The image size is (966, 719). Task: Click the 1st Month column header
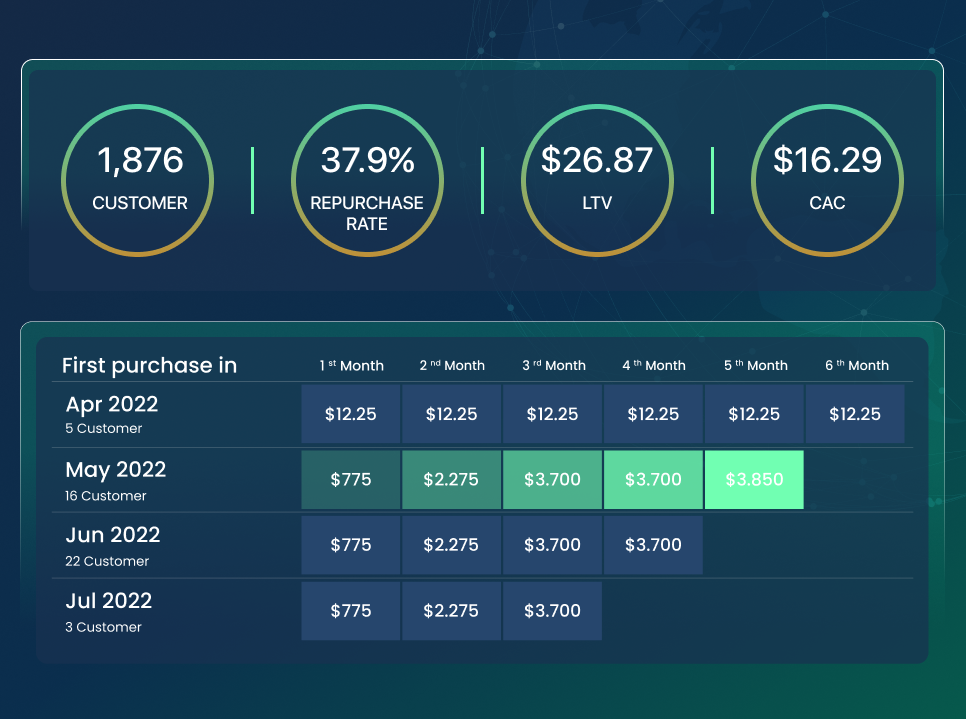tap(351, 365)
